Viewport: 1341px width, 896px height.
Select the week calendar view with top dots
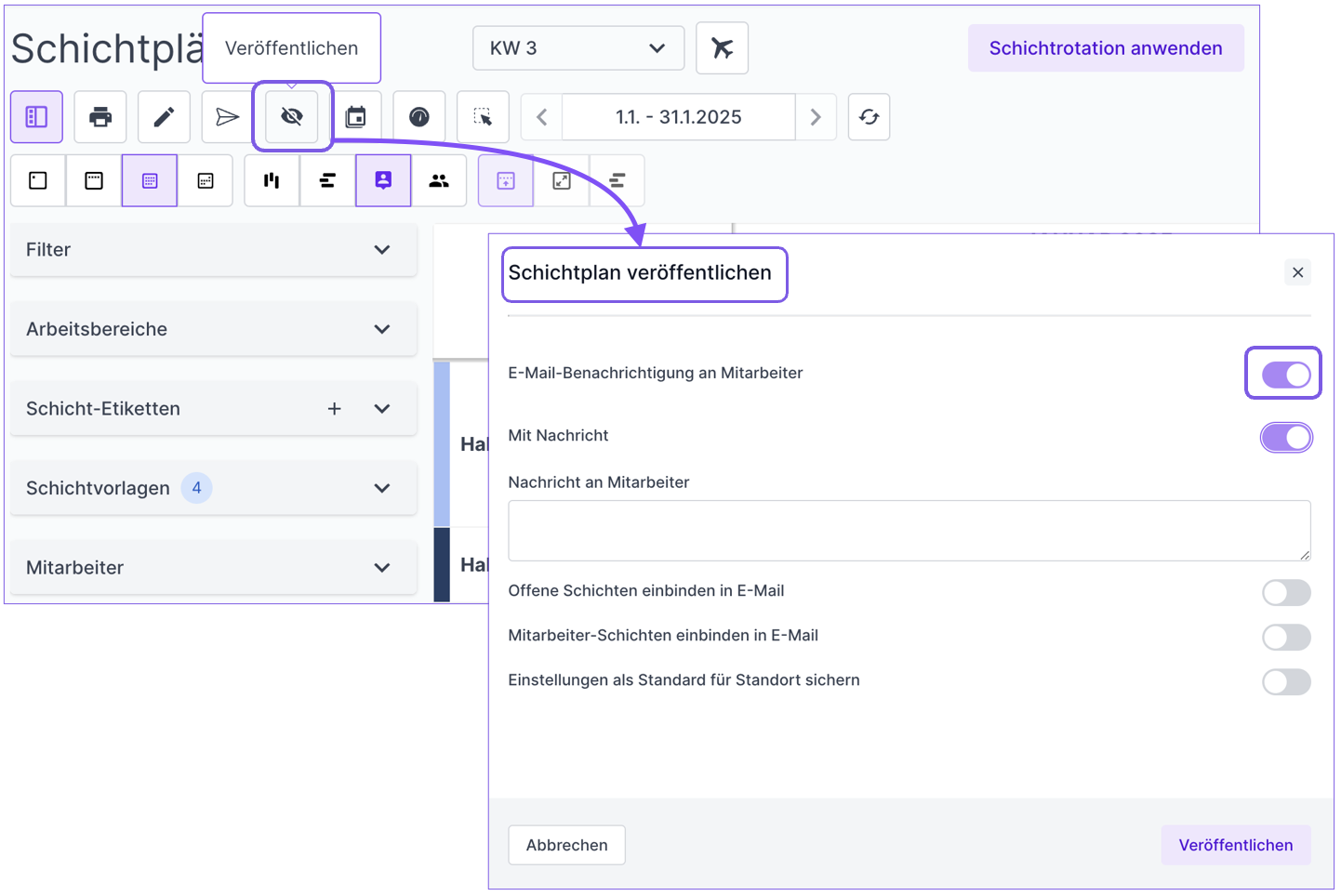[x=94, y=180]
